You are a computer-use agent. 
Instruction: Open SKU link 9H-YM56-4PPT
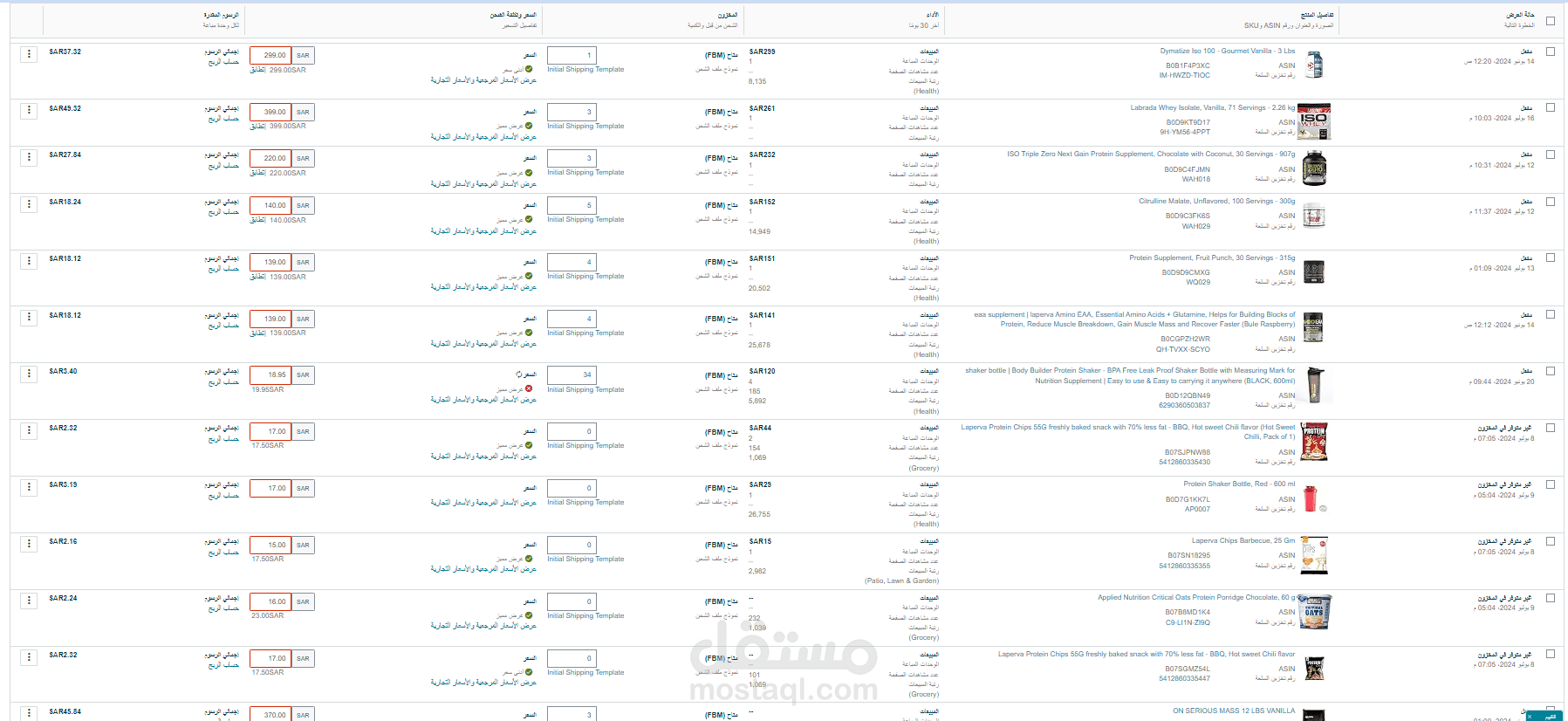1185,133
